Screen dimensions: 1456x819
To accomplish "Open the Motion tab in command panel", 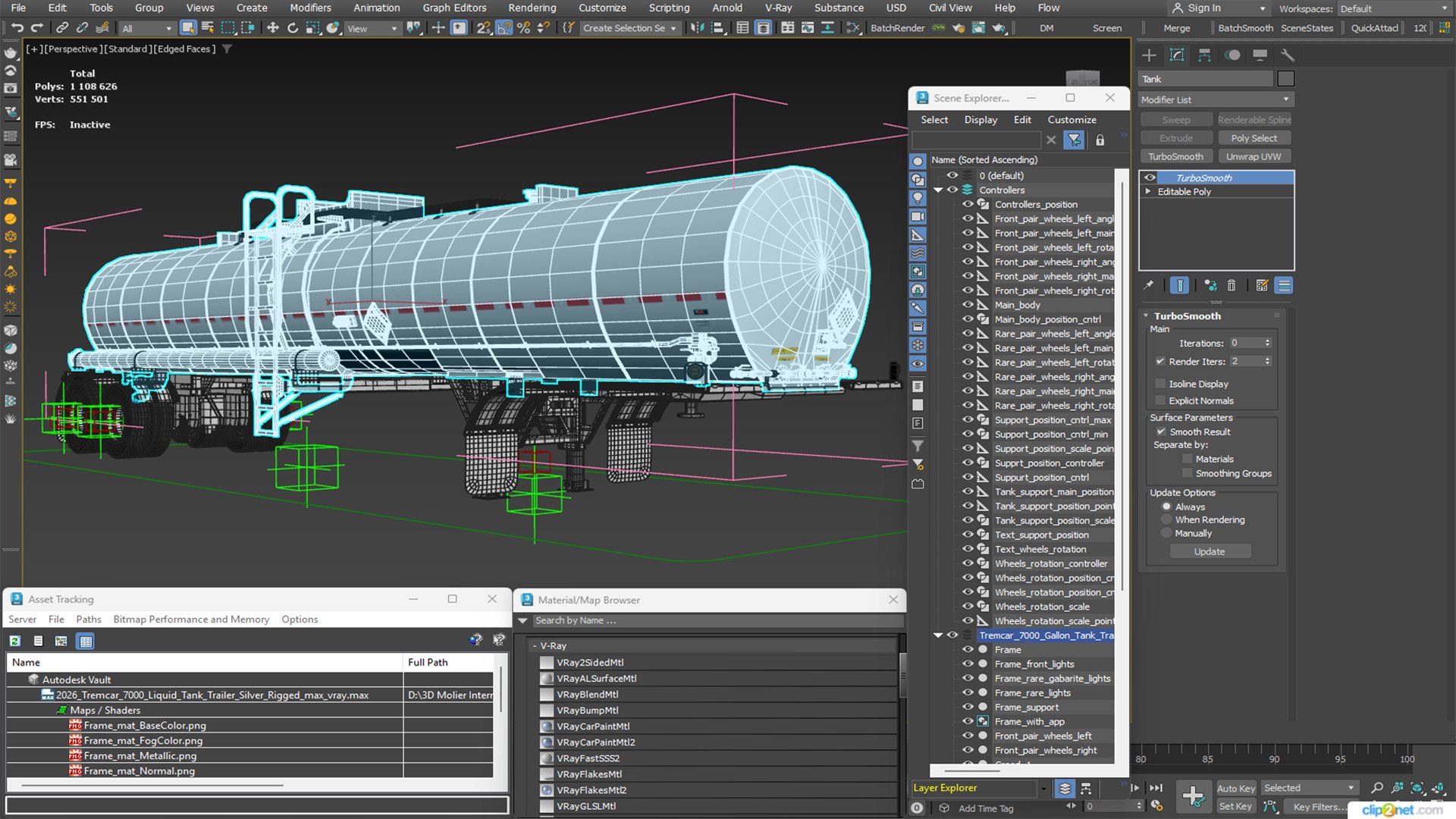I will pyautogui.click(x=1232, y=55).
